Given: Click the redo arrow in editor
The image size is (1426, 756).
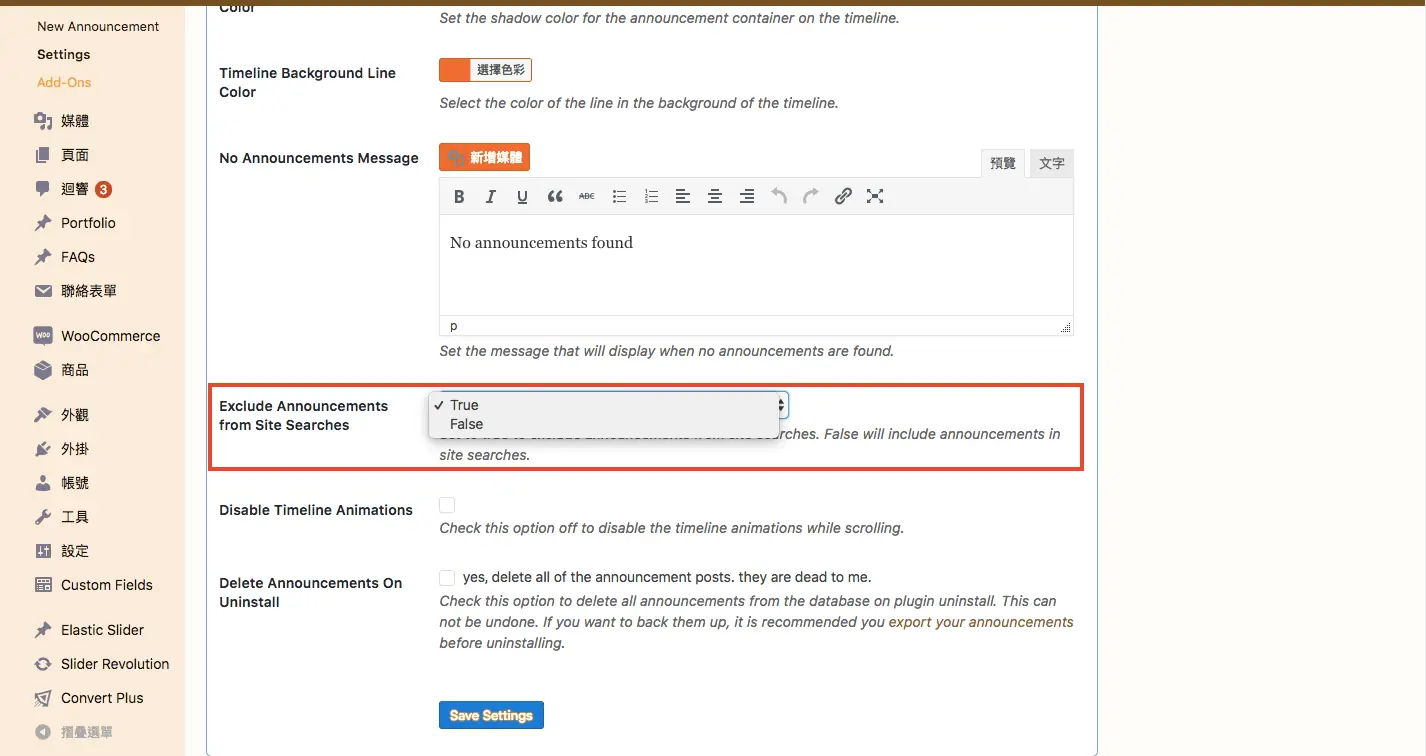Looking at the screenshot, I should 811,197.
